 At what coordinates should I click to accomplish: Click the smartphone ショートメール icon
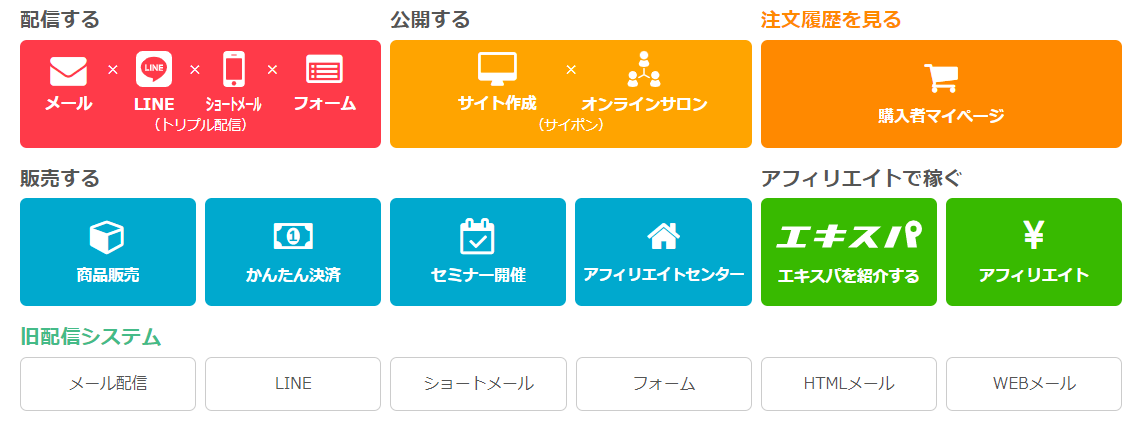(x=233, y=69)
